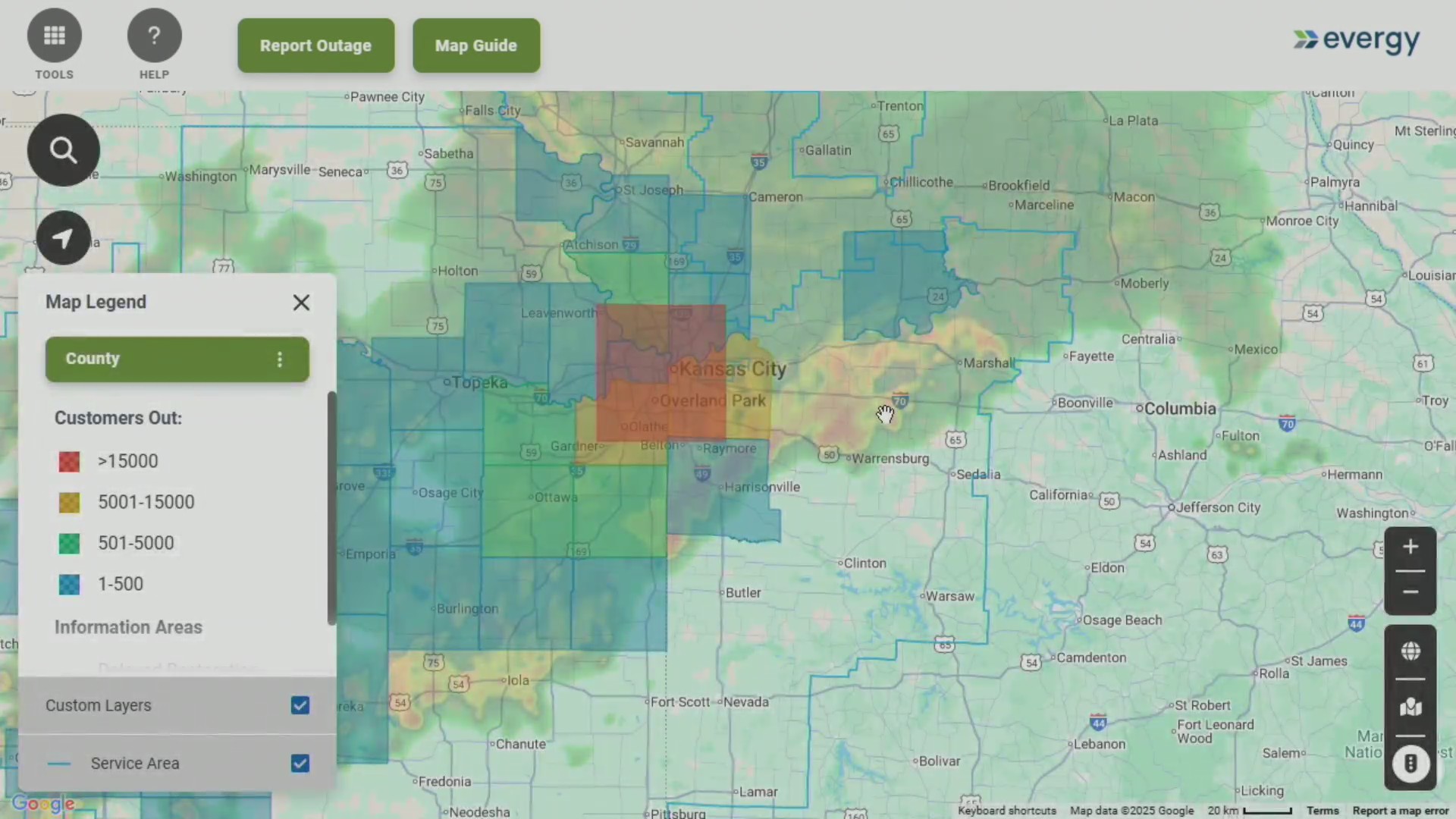Click the Report Outage button
Screen dimensions: 1456x819
[316, 45]
